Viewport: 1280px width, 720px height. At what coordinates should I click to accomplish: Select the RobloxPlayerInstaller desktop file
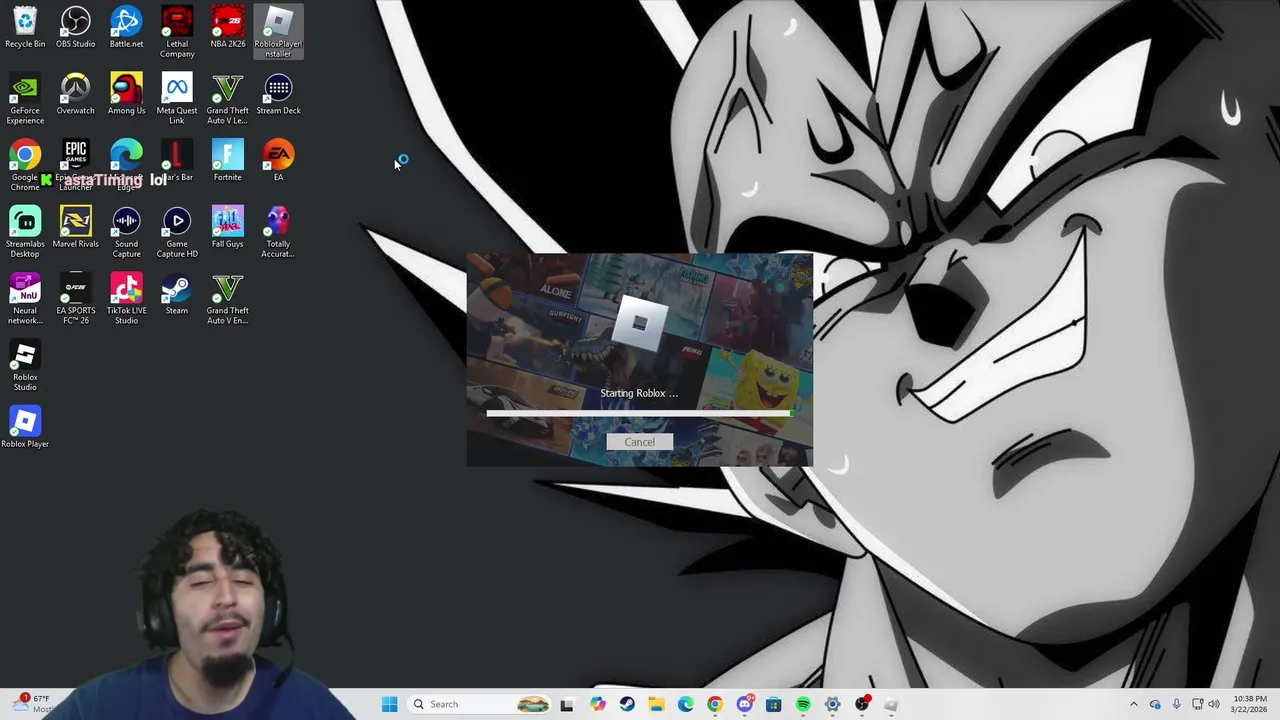pos(278,32)
